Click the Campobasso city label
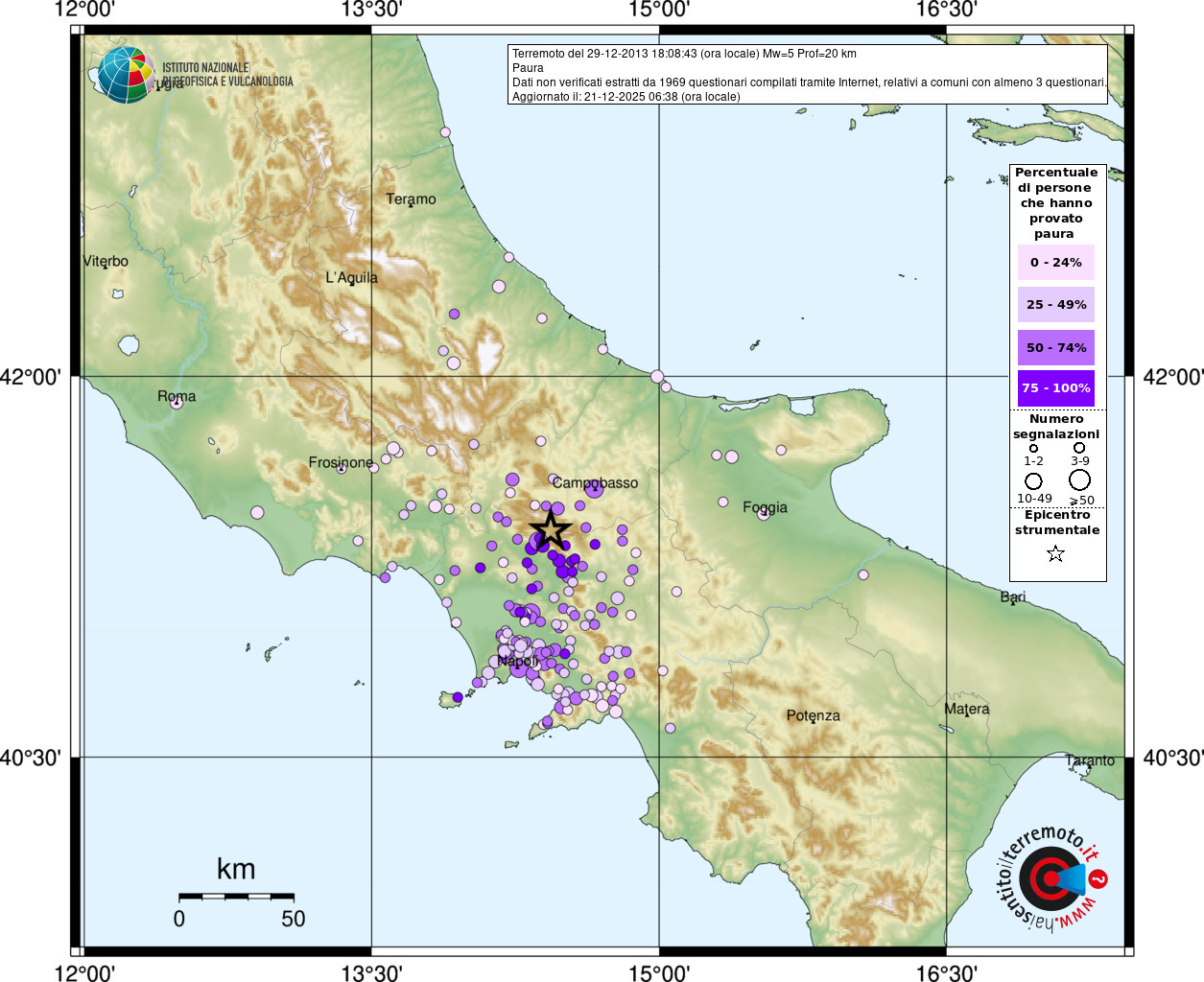This screenshot has width=1204, height=982. point(595,482)
